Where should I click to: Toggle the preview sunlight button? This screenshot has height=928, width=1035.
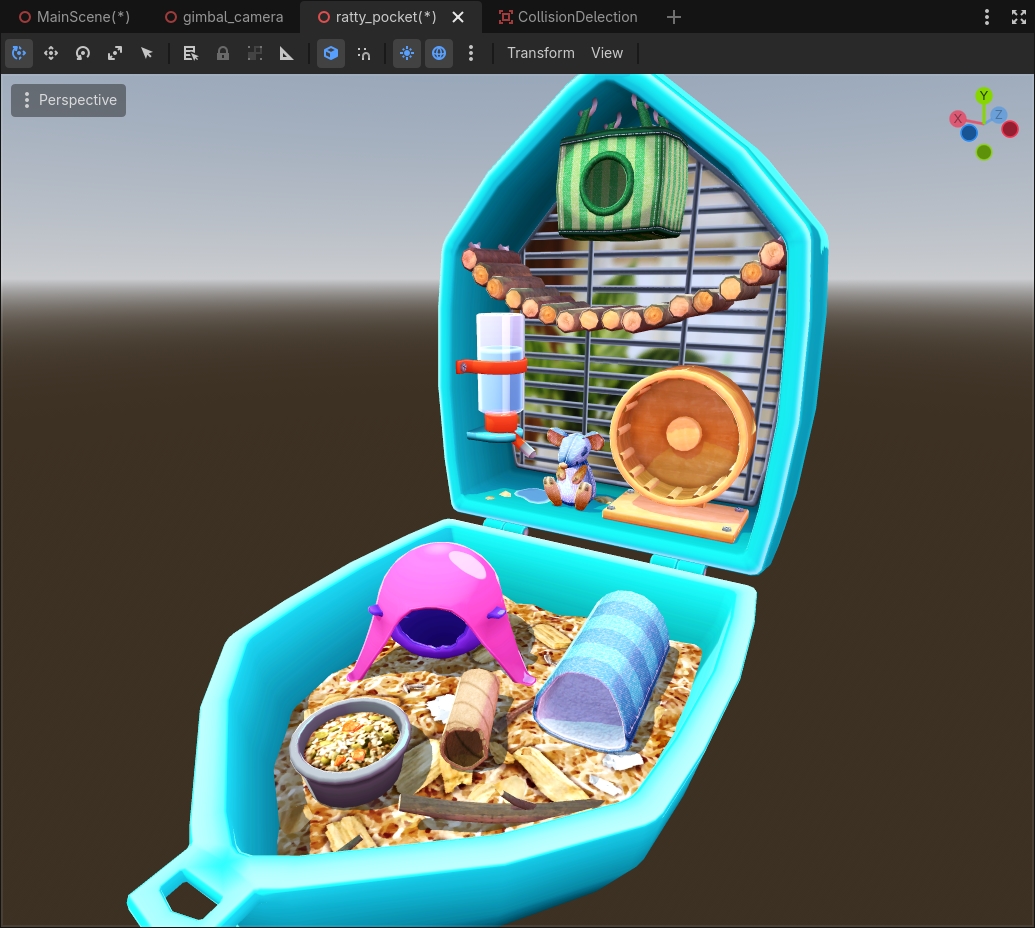(407, 53)
